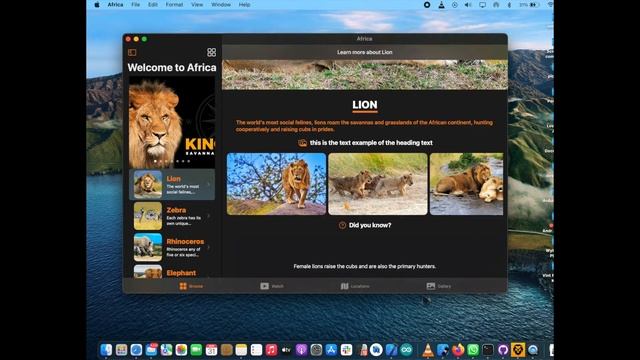Open Maps from the Dock
The height and width of the screenshot is (360, 640).
pos(166,350)
